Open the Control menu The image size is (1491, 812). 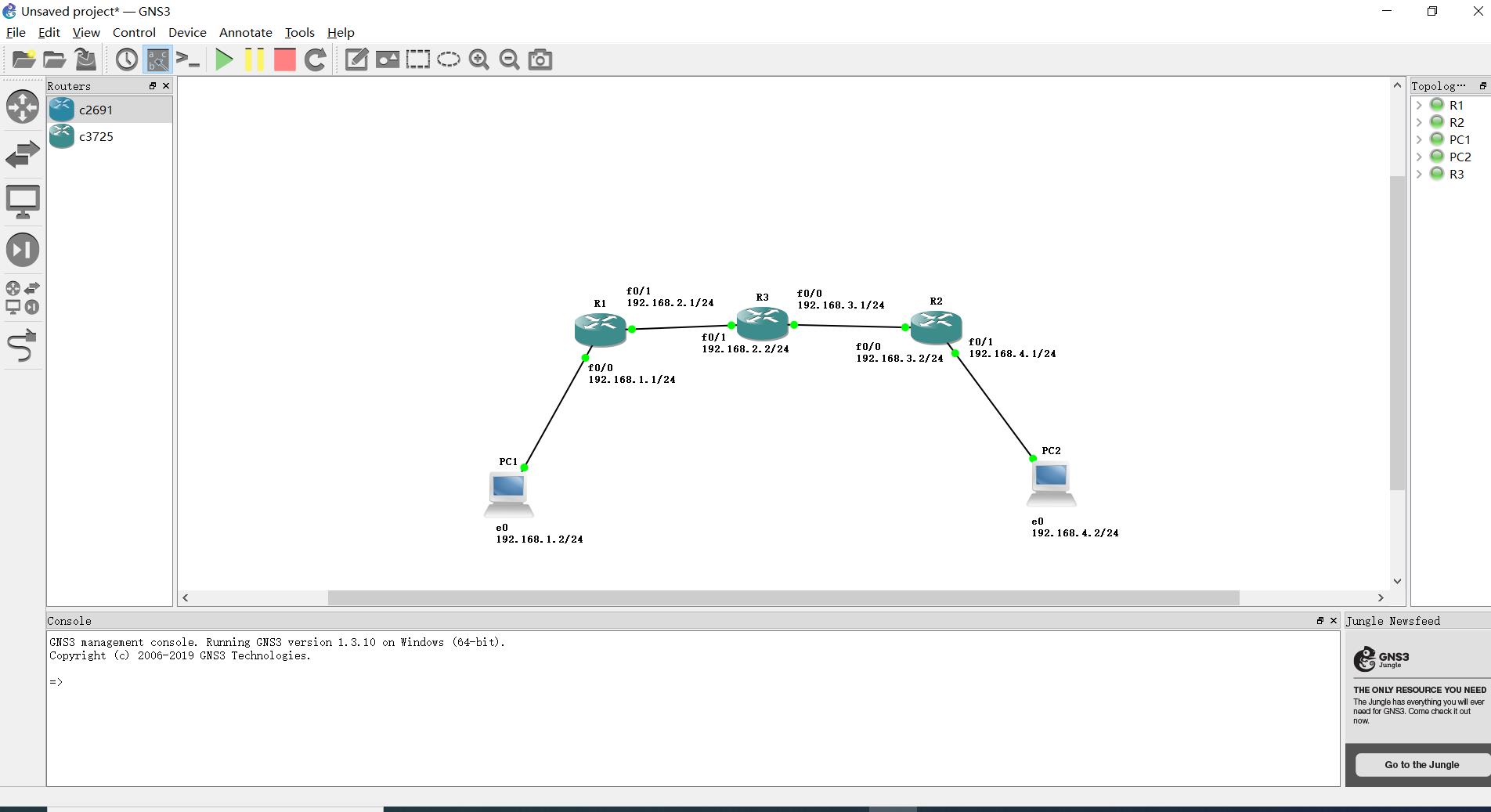pos(133,32)
